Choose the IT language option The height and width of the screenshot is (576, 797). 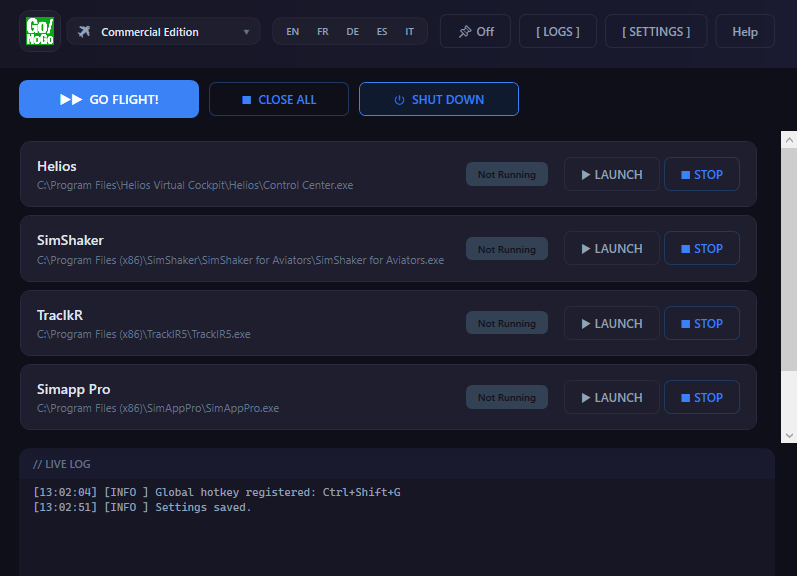coord(410,32)
